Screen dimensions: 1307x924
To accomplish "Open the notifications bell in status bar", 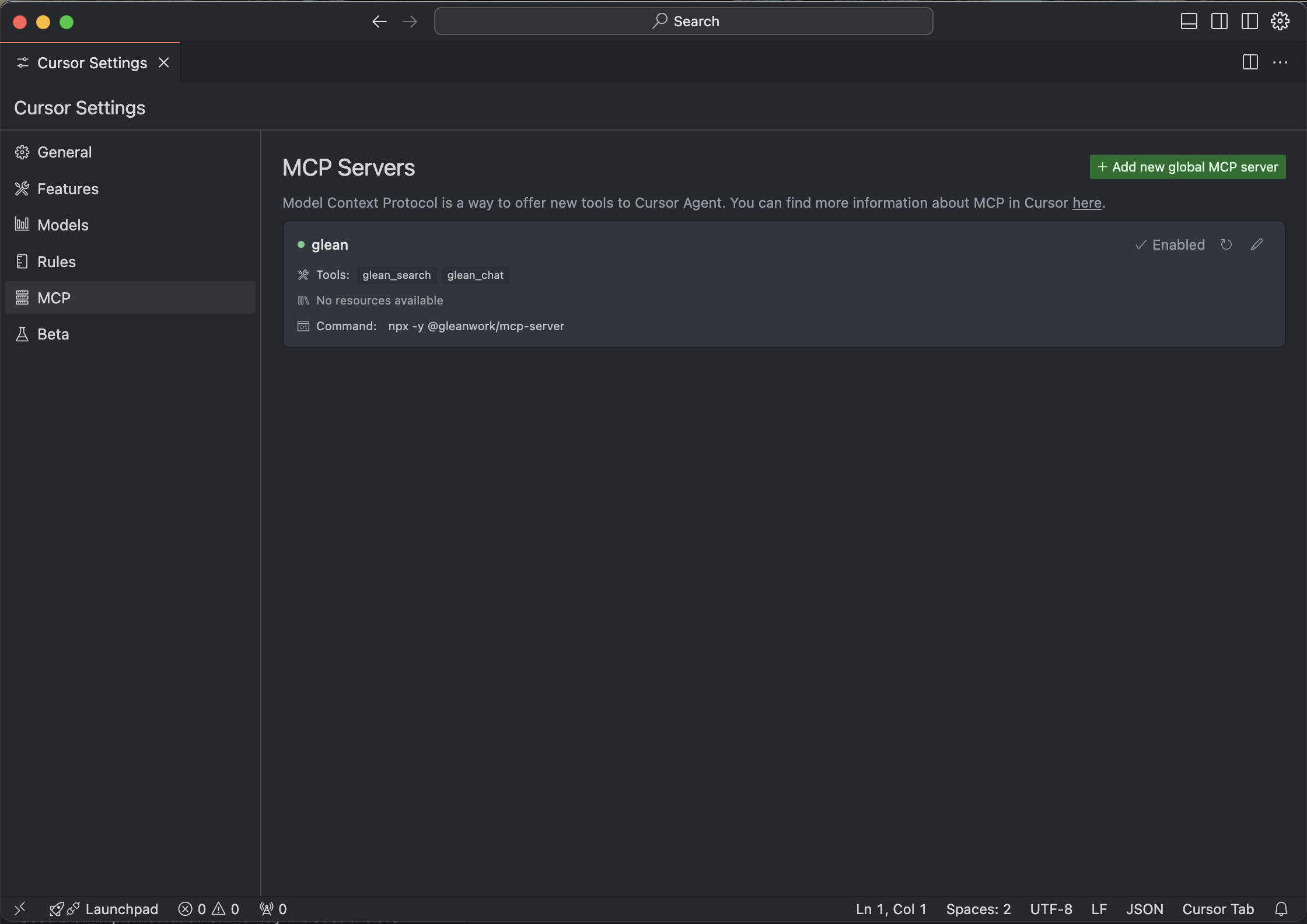I will click(1281, 909).
